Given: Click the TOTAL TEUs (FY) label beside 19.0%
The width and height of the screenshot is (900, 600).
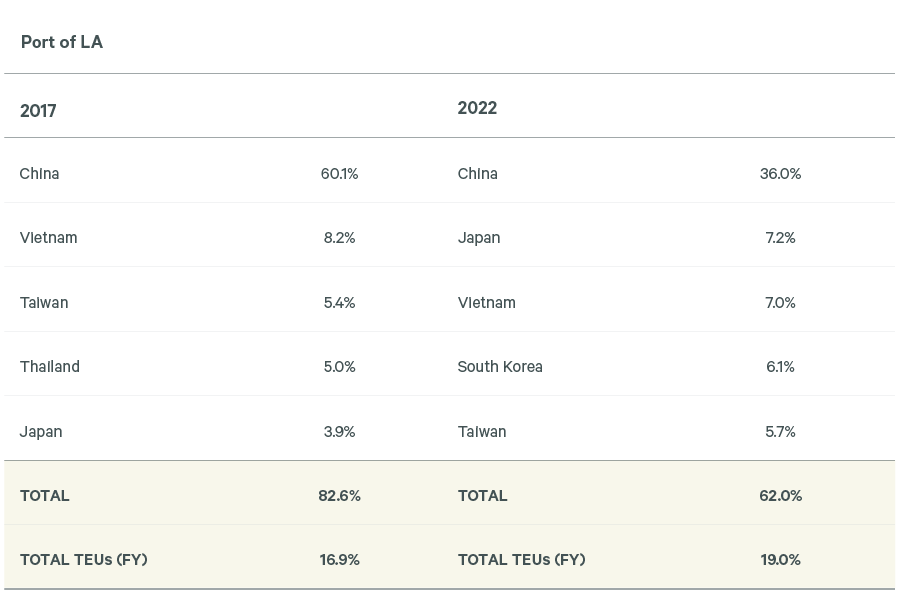Looking at the screenshot, I should tap(521, 560).
